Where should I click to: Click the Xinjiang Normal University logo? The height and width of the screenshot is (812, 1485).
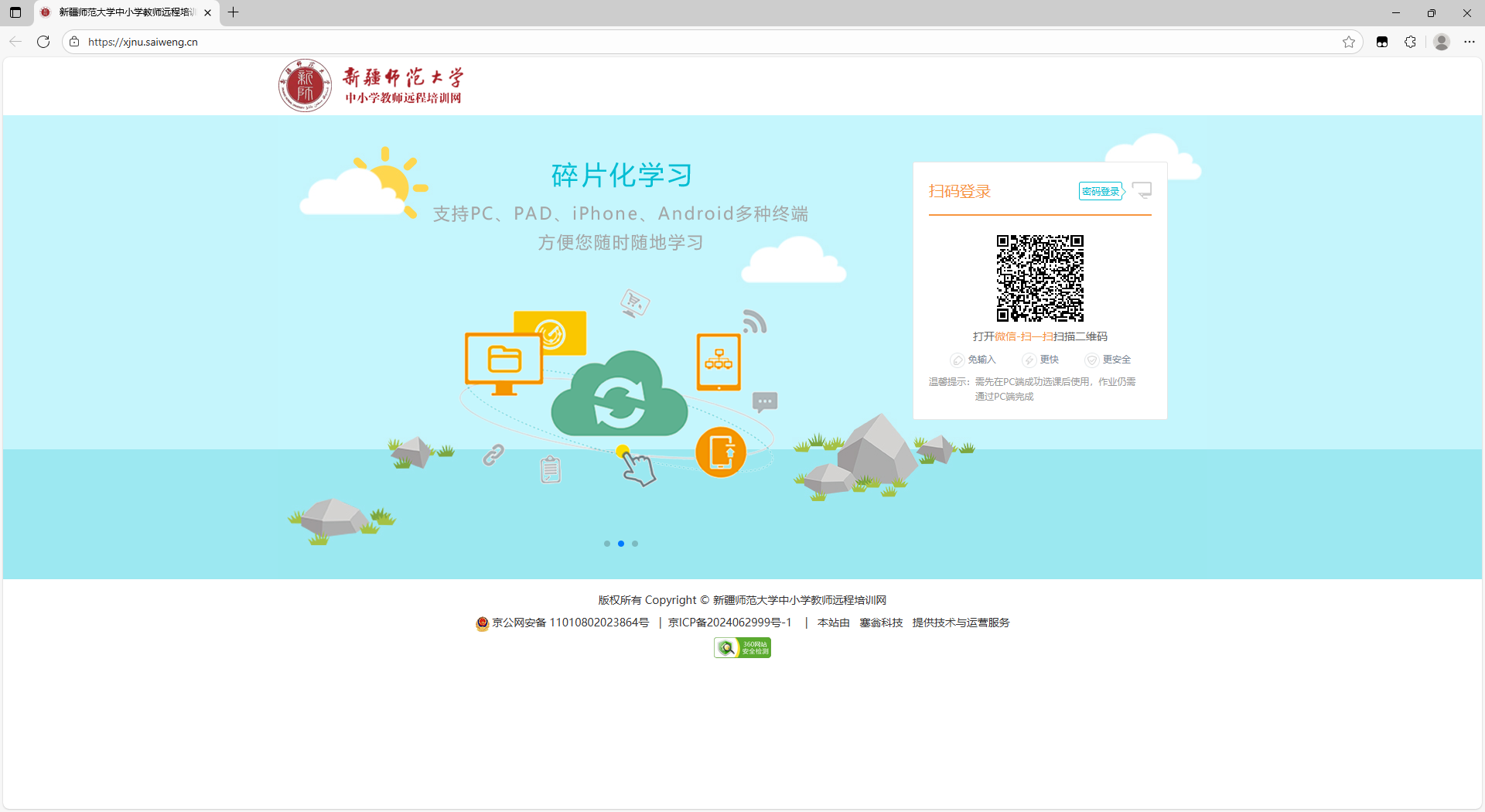point(371,86)
